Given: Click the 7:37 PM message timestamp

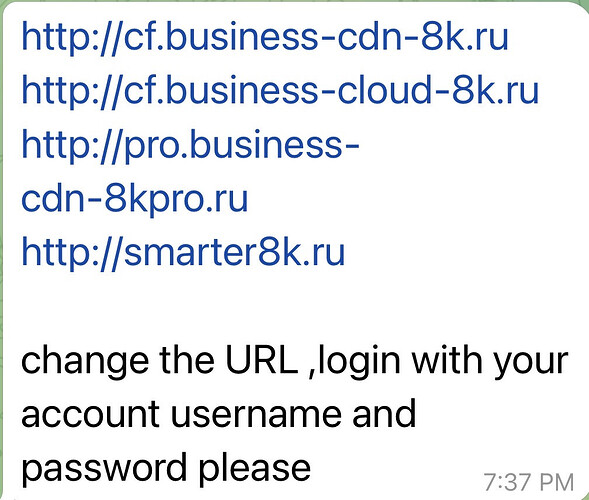Looking at the screenshot, I should tap(529, 482).
